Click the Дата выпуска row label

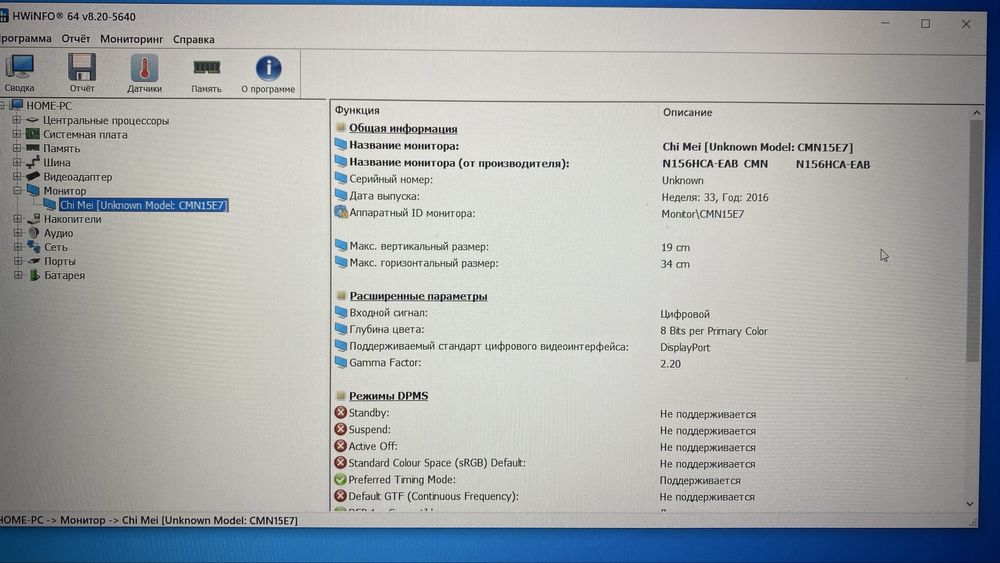pyautogui.click(x=385, y=196)
